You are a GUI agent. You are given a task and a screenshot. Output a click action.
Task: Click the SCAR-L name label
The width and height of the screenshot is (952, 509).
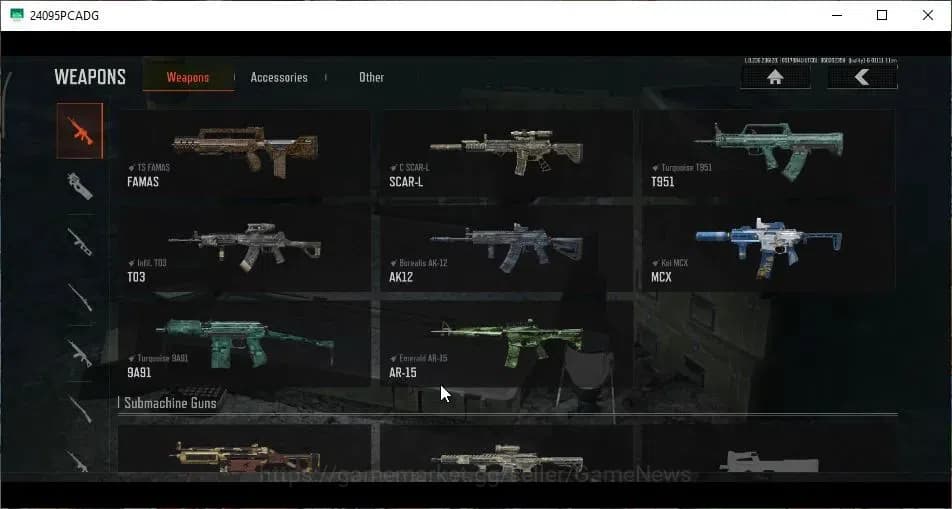coord(406,182)
